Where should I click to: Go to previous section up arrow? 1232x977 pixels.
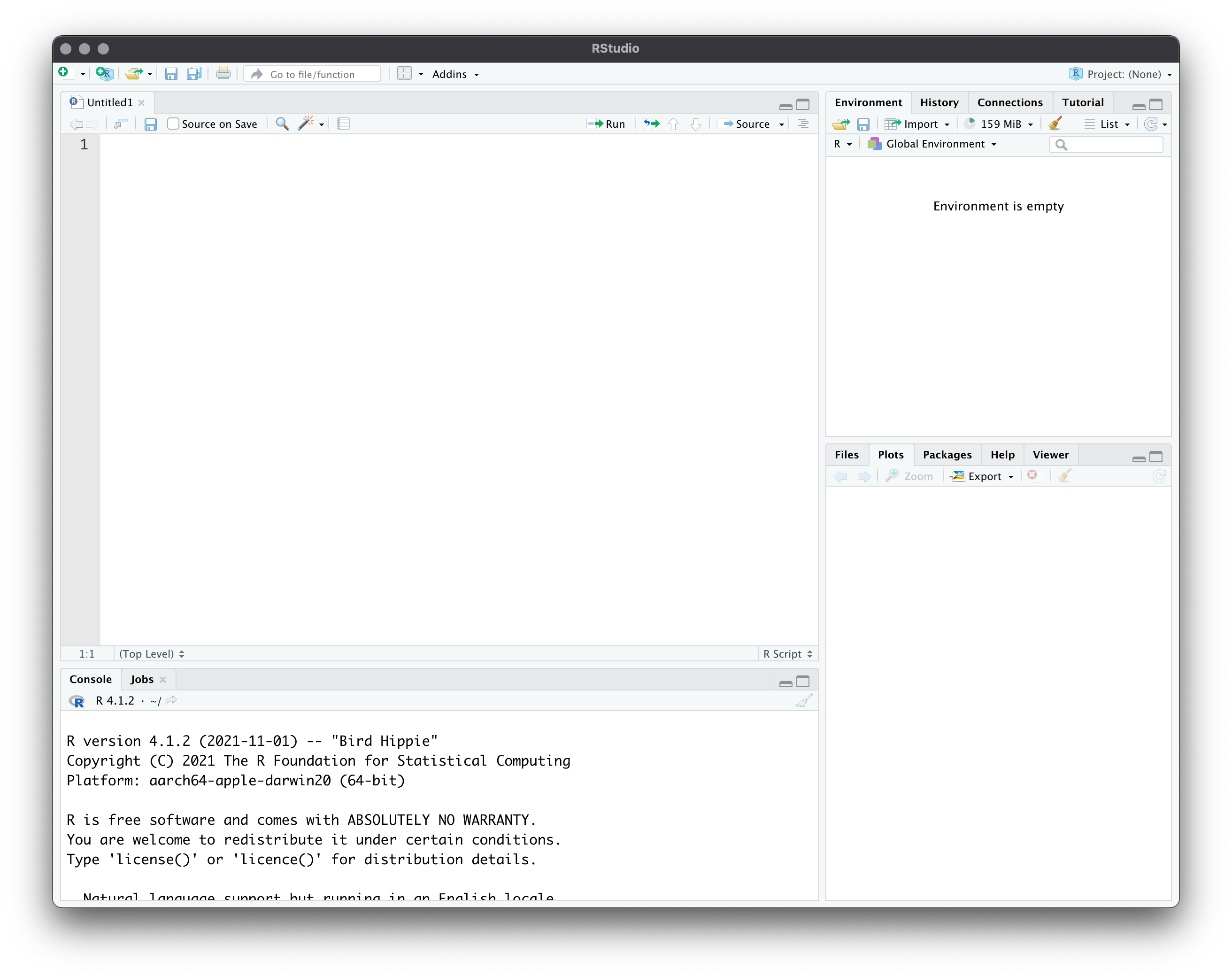[x=673, y=124]
